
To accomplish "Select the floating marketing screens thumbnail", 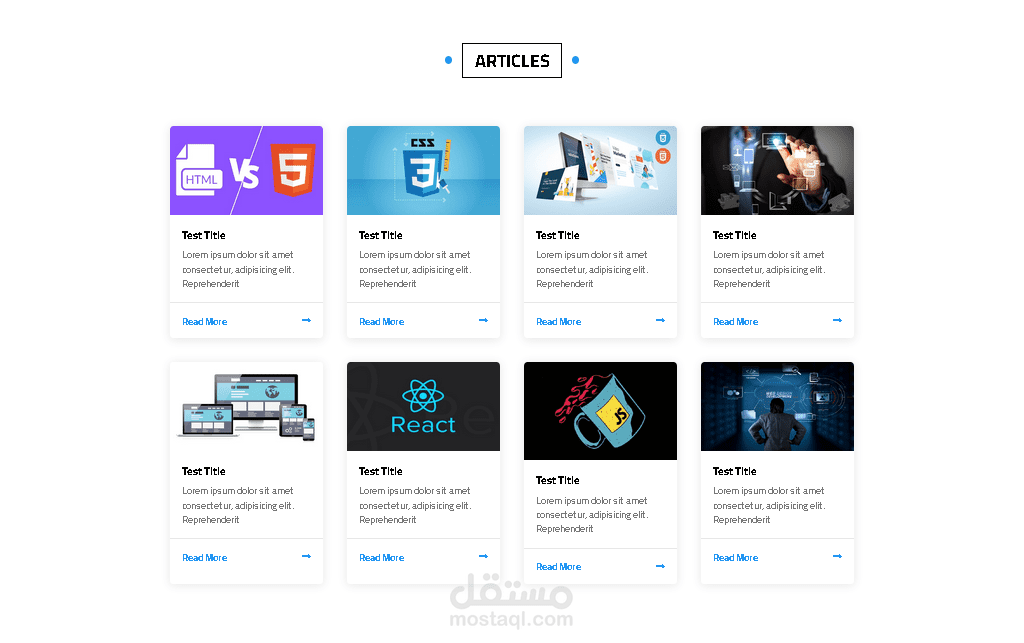I will coord(600,170).
